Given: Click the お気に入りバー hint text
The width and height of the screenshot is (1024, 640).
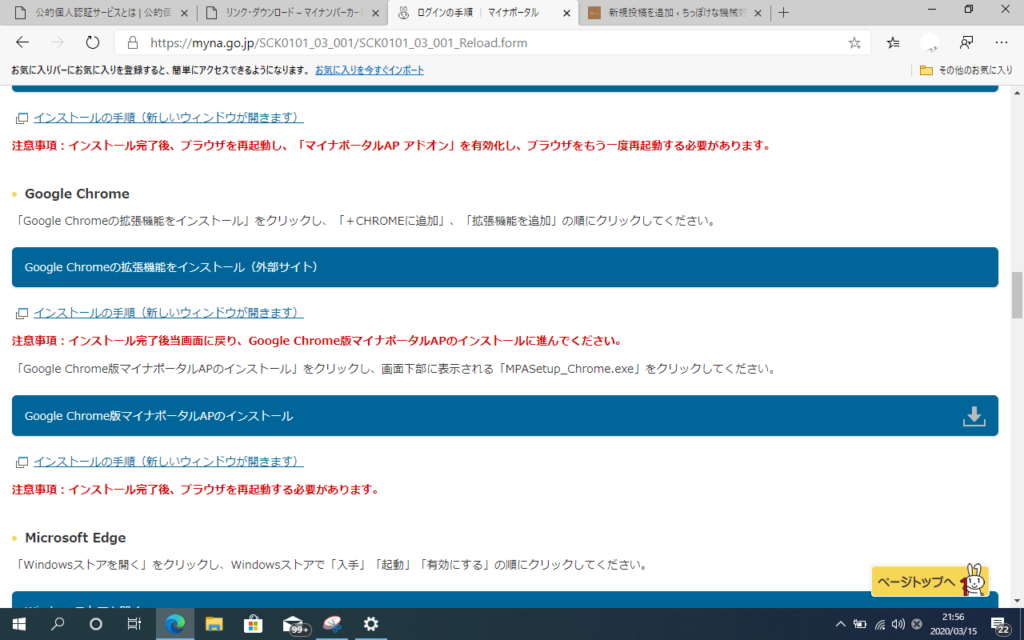Looking at the screenshot, I should pos(161,70).
